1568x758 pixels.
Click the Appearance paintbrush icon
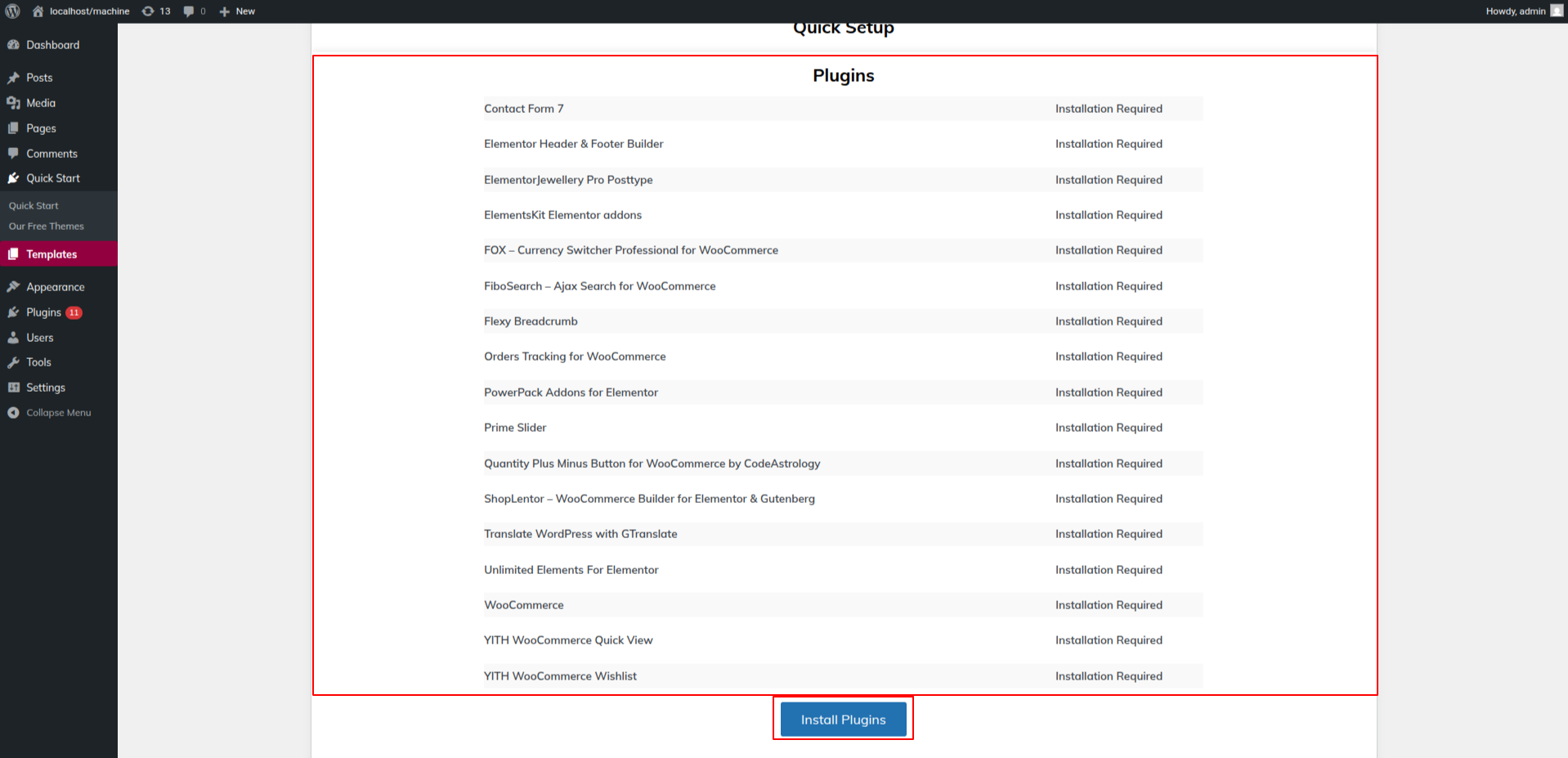[13, 287]
